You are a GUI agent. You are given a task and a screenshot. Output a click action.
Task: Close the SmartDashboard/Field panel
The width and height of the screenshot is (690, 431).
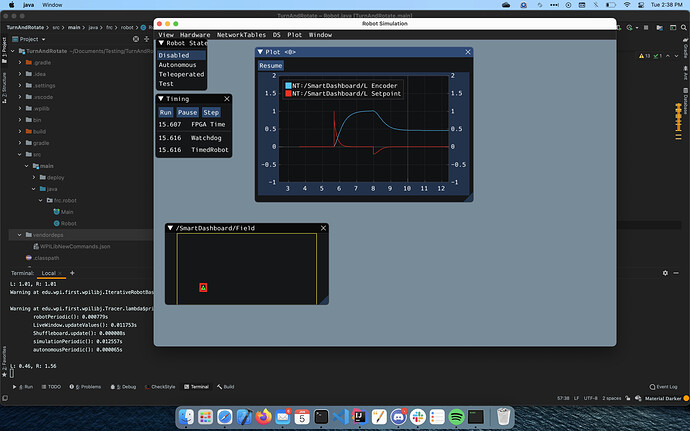(323, 228)
